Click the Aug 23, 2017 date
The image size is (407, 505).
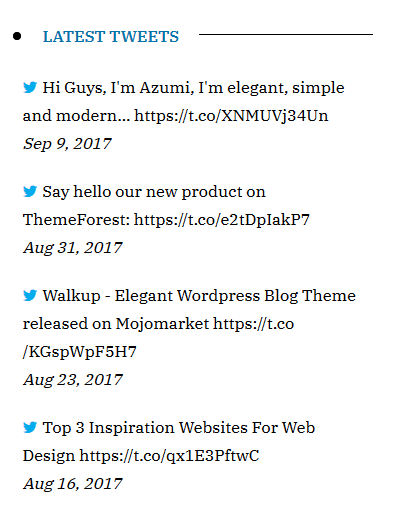pos(73,380)
